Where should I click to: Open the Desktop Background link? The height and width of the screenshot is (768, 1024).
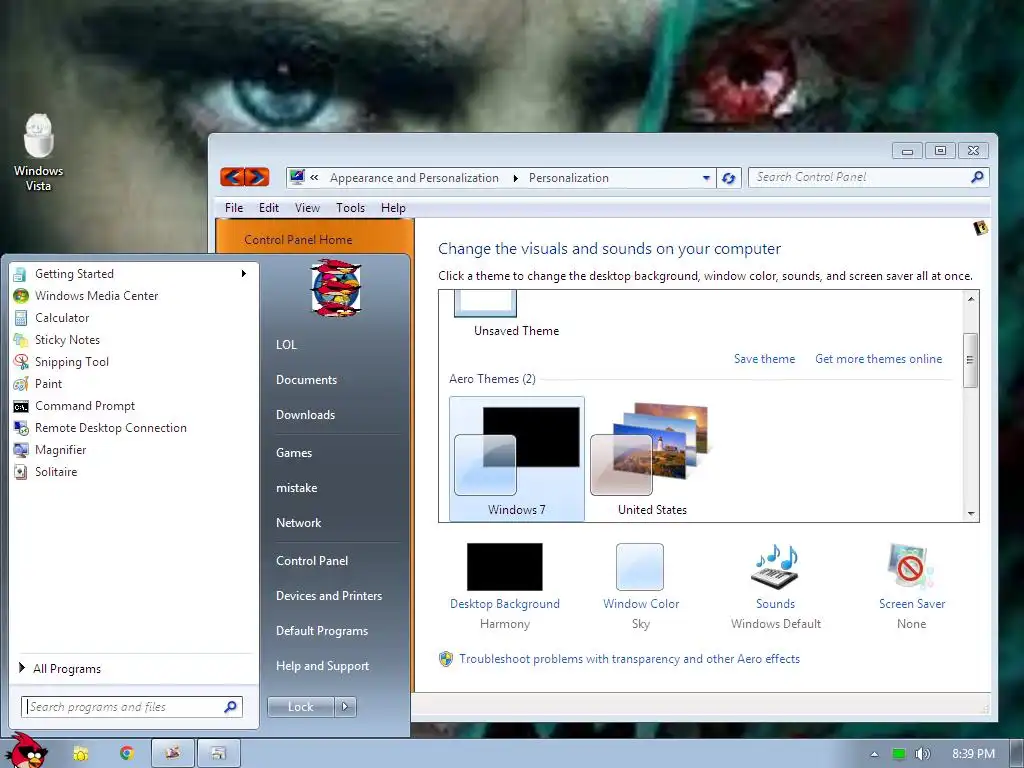tap(505, 604)
